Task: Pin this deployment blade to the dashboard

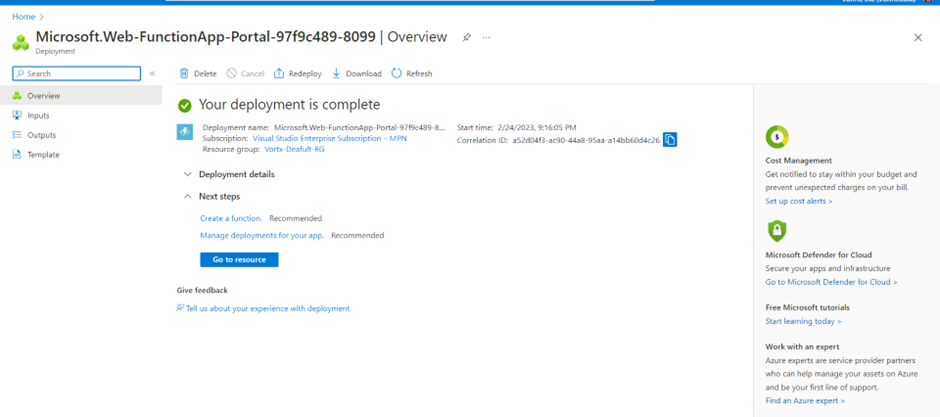Action: click(x=466, y=37)
